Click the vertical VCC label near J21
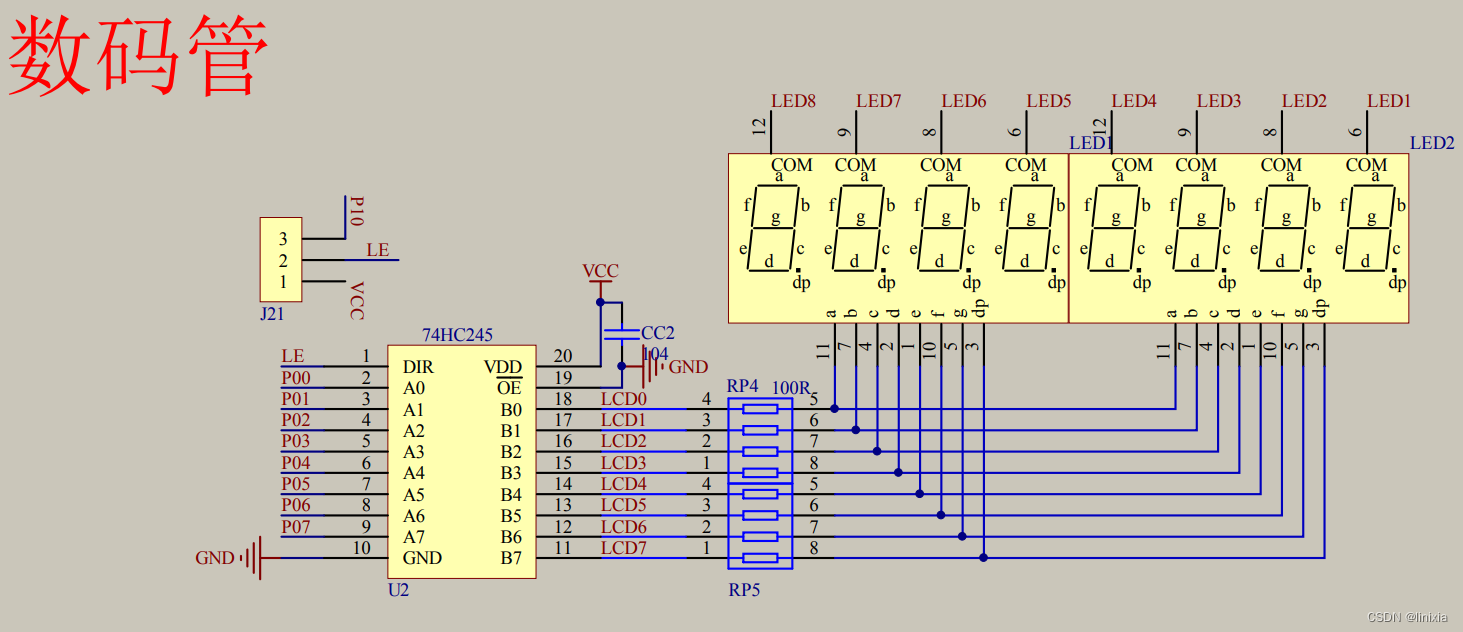 pos(356,301)
